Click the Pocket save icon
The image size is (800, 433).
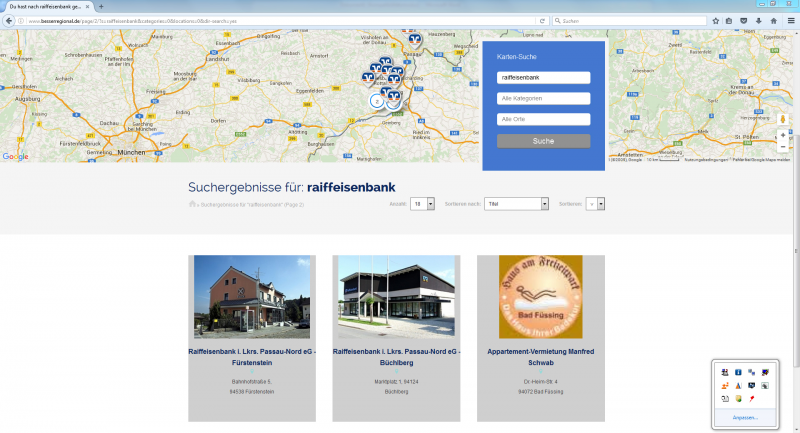(743, 20)
